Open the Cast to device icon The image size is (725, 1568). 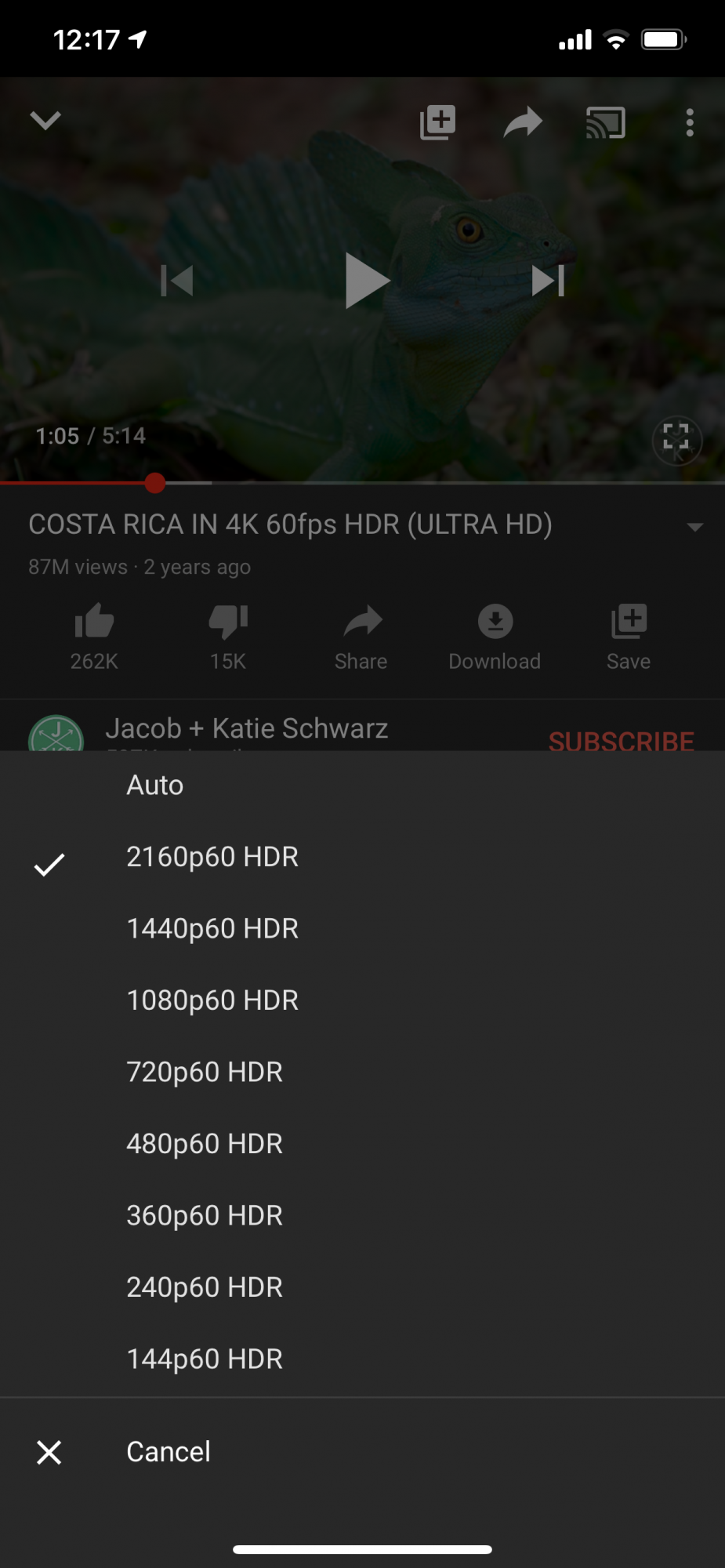(x=606, y=122)
